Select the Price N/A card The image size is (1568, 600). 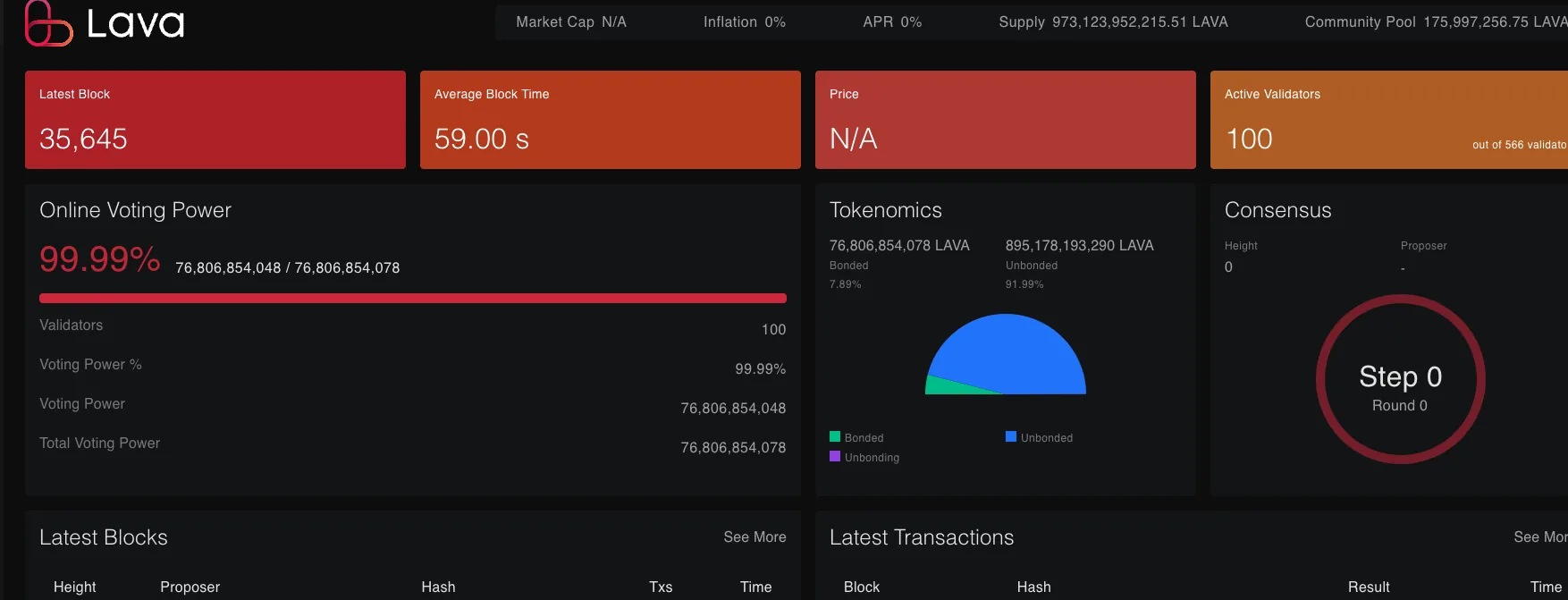pos(1006,120)
